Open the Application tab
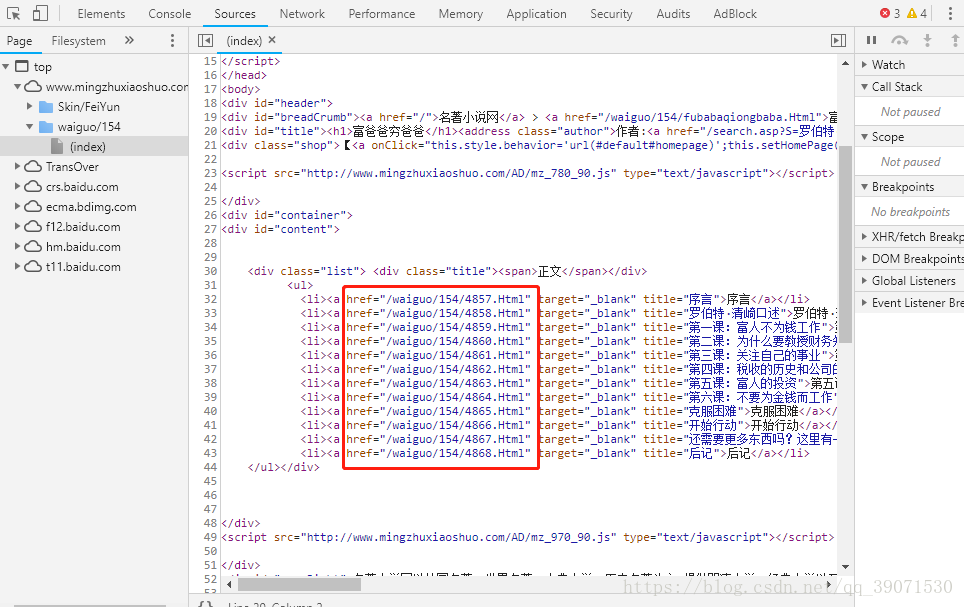 pyautogui.click(x=537, y=14)
